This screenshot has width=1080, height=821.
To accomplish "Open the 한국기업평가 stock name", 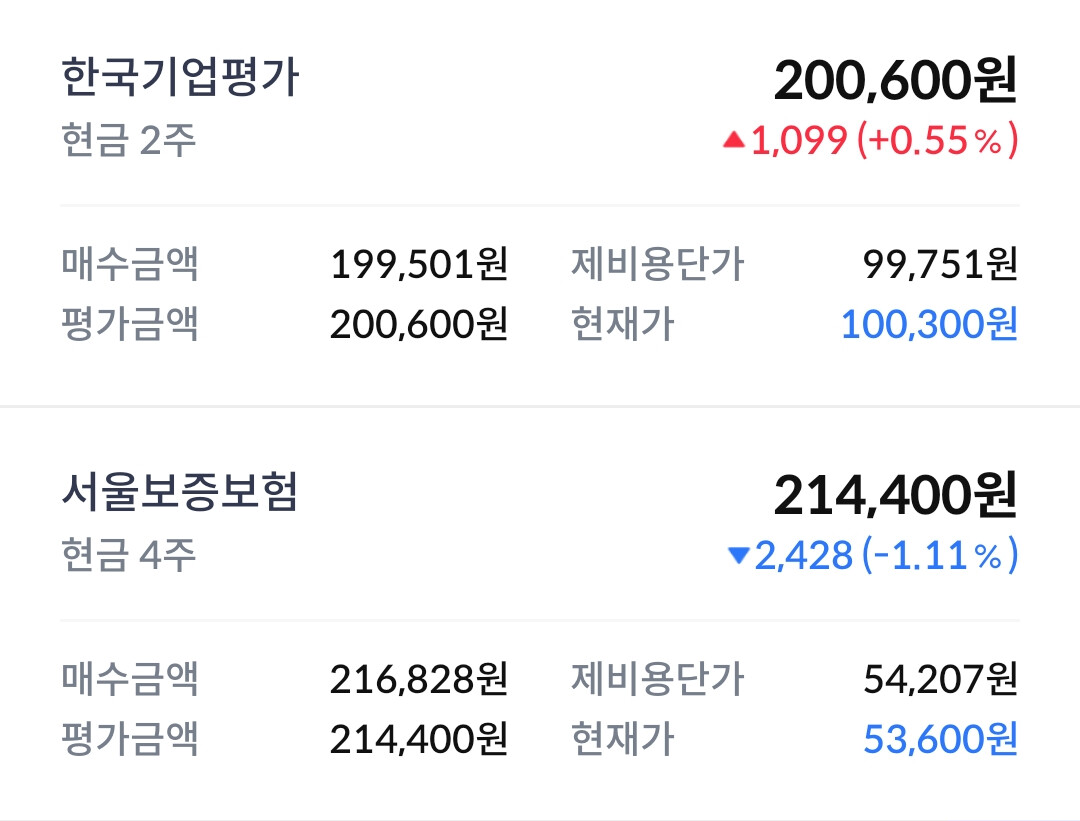I will coord(180,78).
